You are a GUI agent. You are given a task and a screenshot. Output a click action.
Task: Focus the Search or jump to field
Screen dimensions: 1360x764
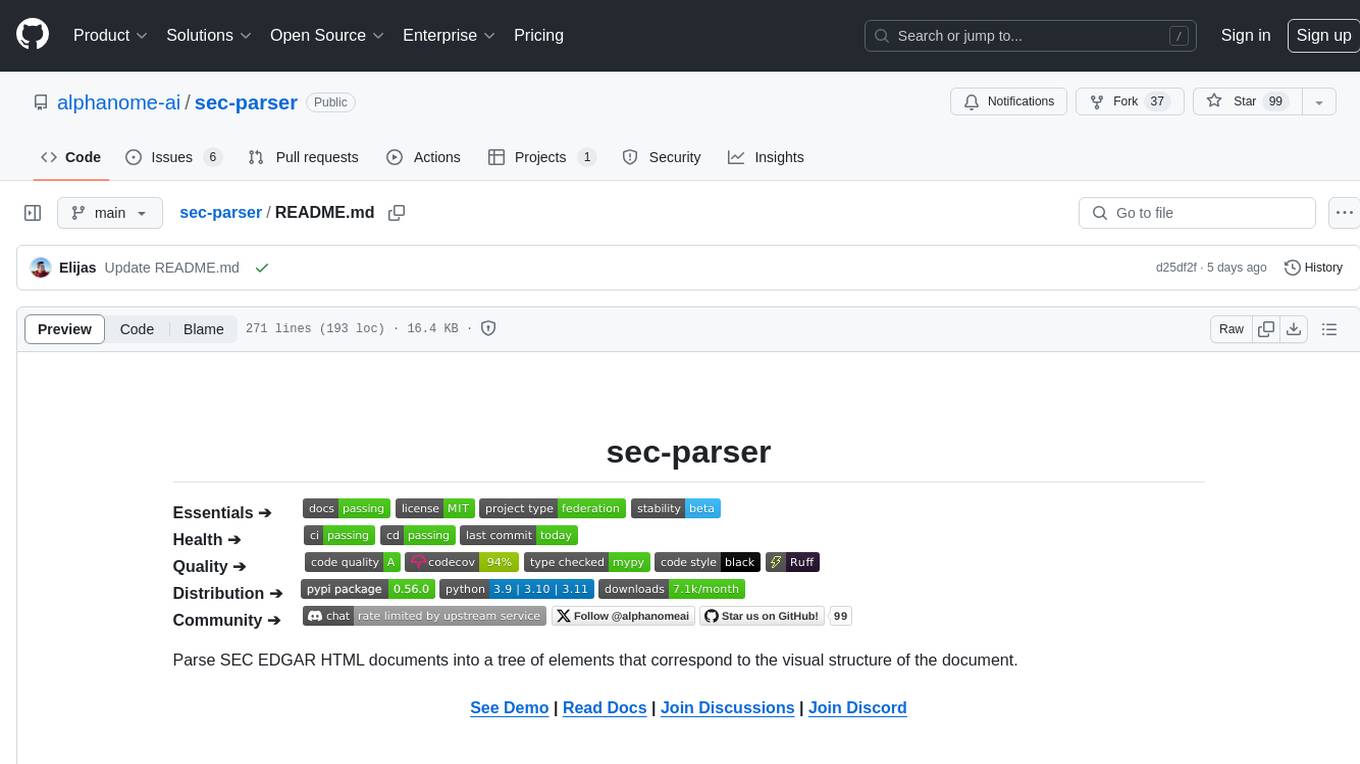(1032, 35)
